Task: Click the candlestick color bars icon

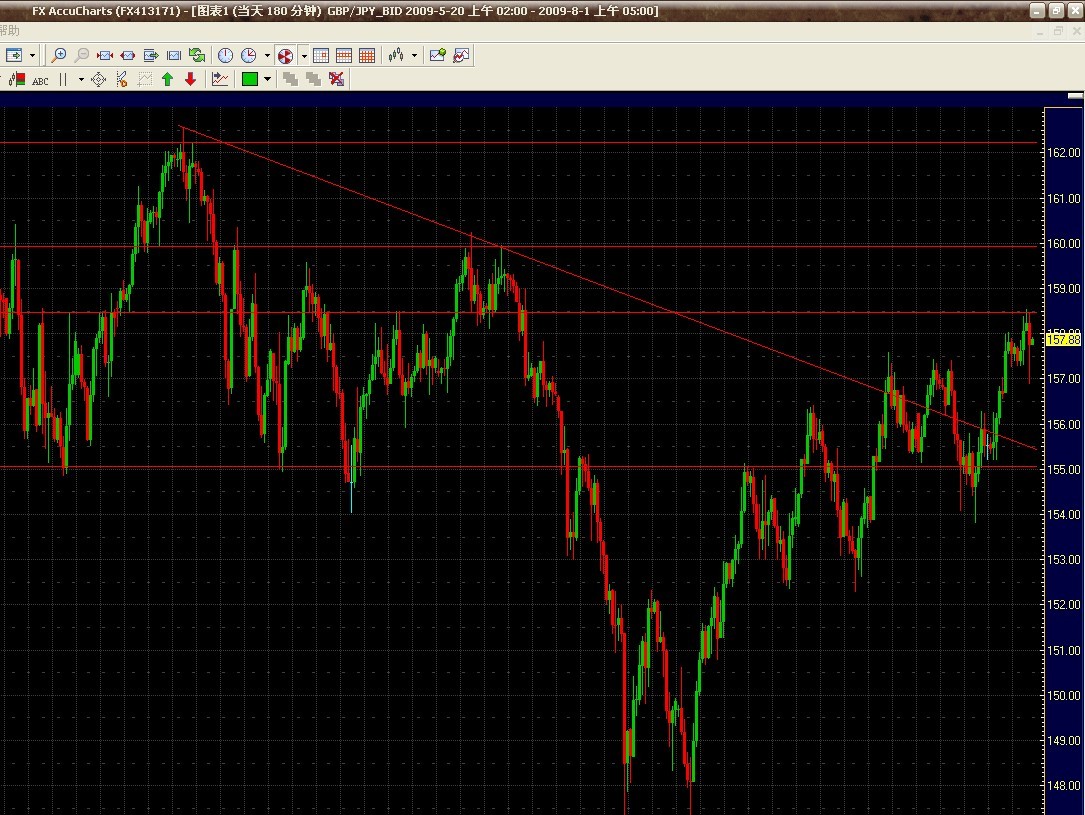Action: (x=17, y=80)
